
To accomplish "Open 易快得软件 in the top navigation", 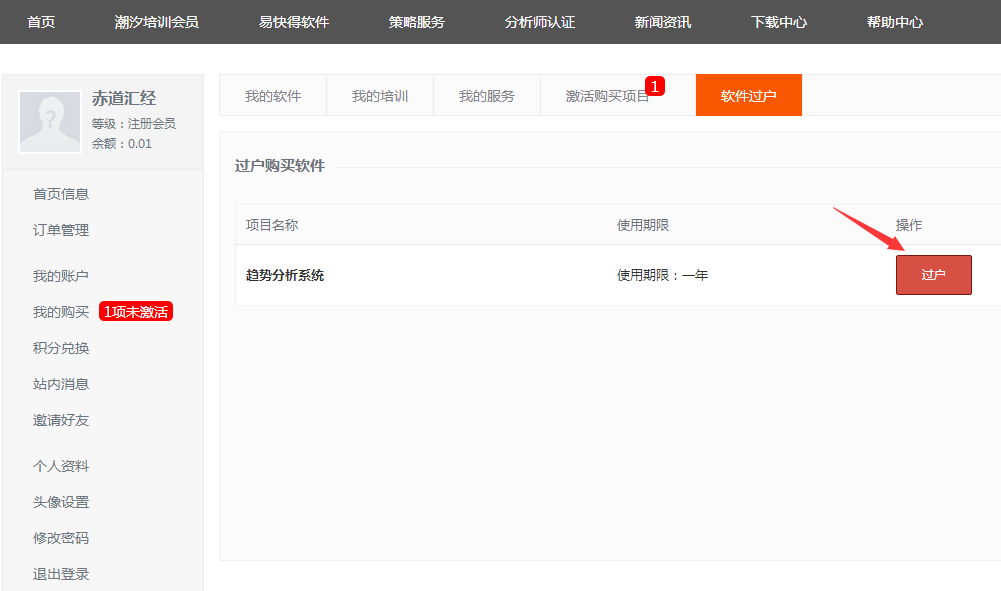I will pyautogui.click(x=294, y=22).
